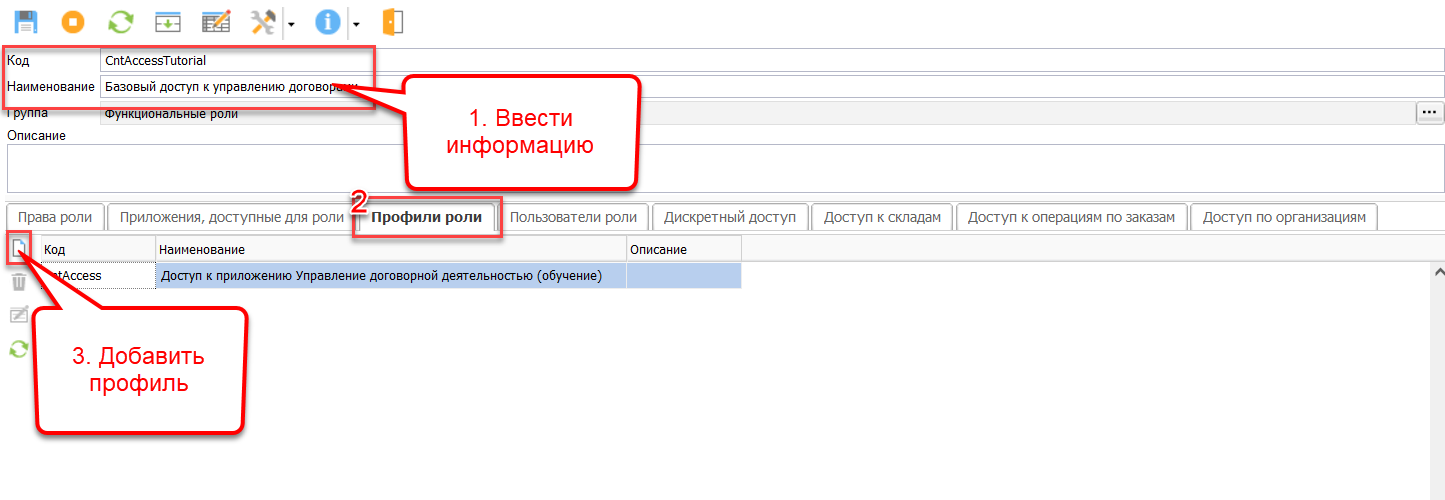The width and height of the screenshot is (1445, 500).
Task: Click the blue floppy disk Save icon
Action: click(x=25, y=21)
